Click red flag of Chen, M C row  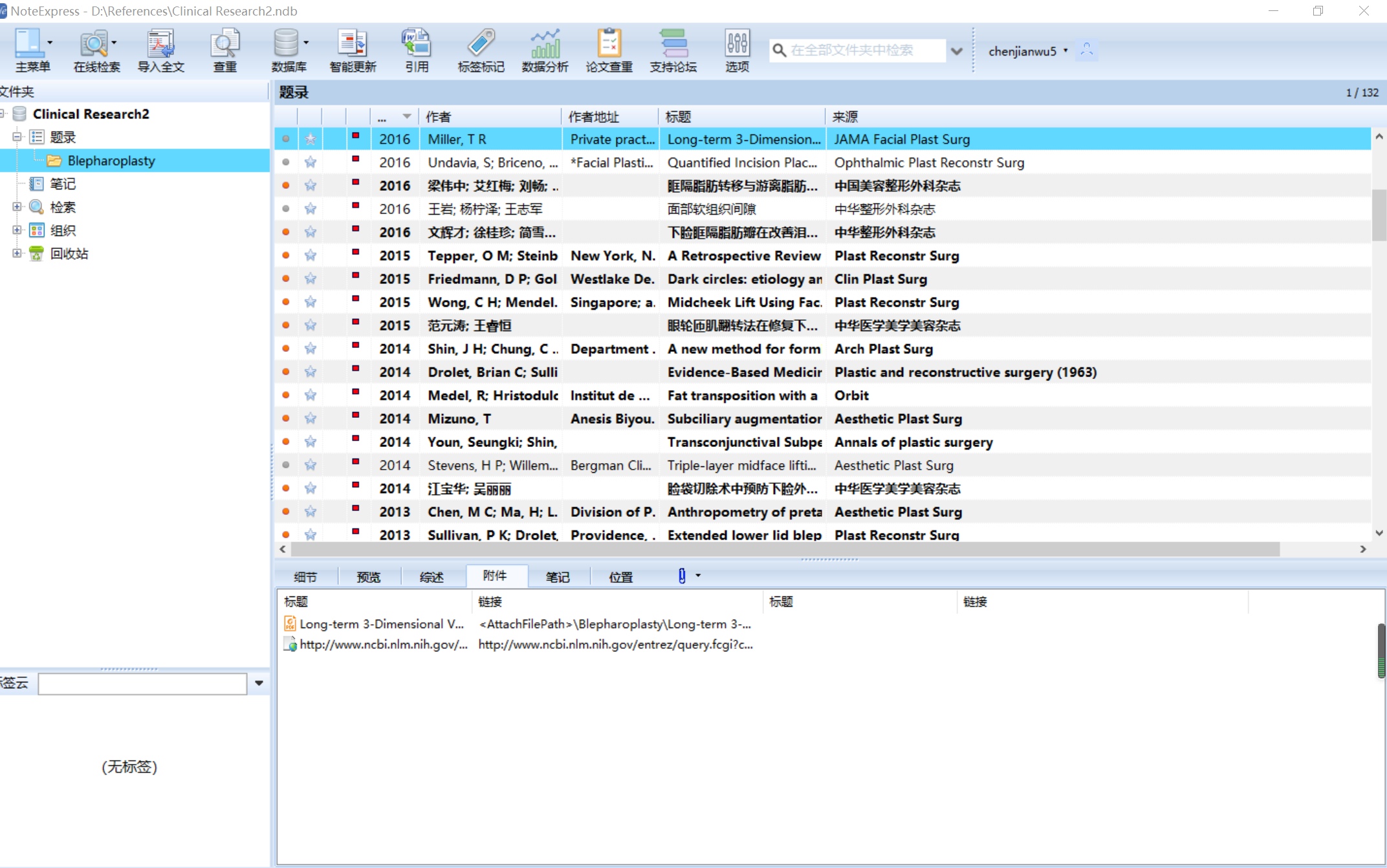coord(355,508)
